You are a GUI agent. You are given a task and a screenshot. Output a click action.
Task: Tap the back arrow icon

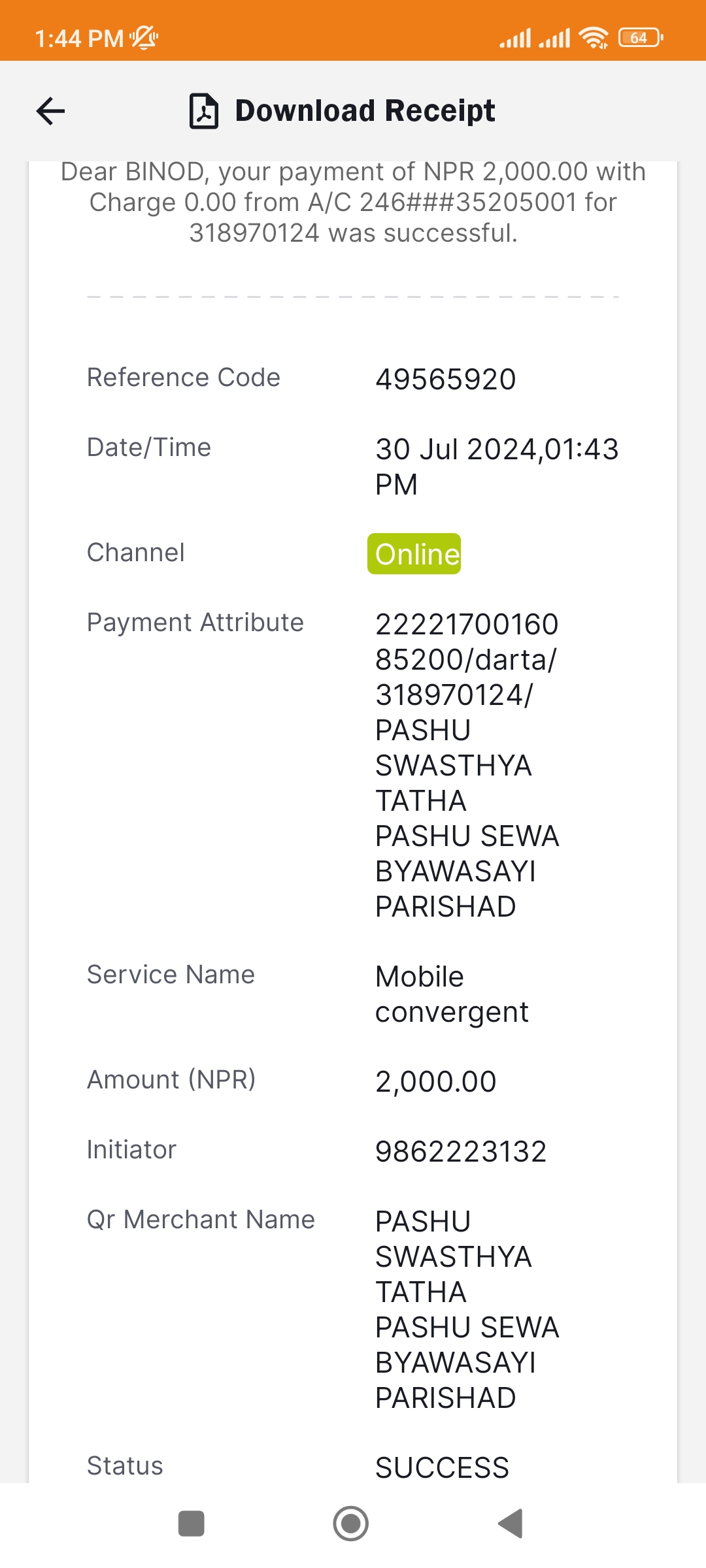click(x=50, y=111)
